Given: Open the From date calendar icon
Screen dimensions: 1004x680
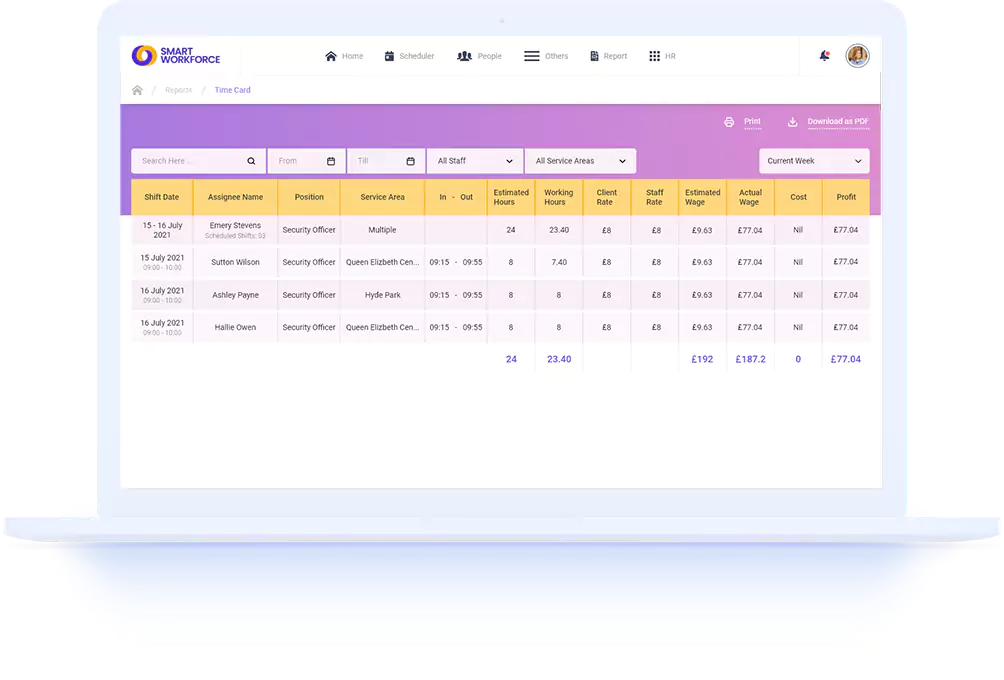Looking at the screenshot, I should [331, 161].
